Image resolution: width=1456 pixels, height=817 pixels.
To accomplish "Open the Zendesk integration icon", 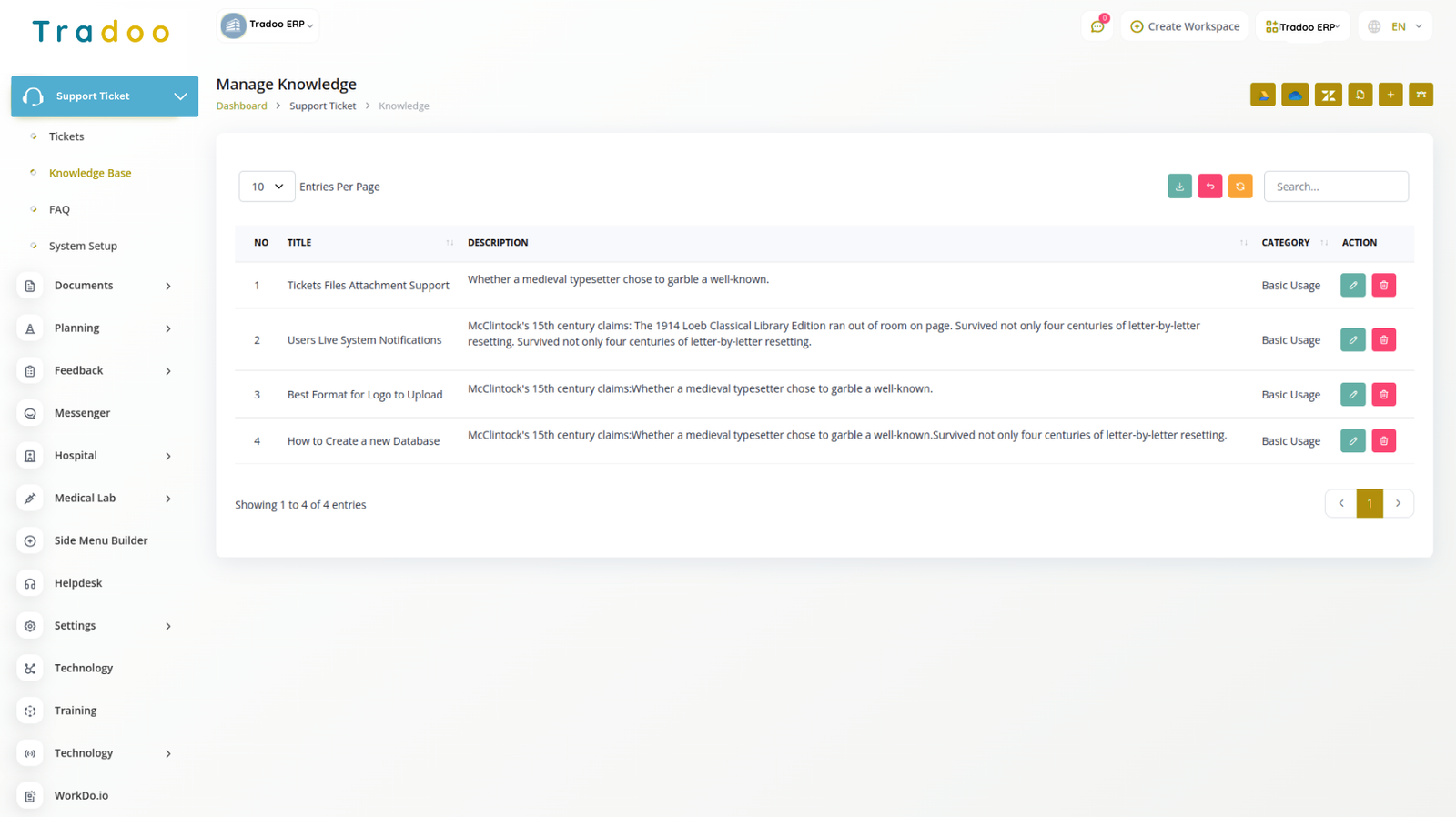I will (1328, 95).
